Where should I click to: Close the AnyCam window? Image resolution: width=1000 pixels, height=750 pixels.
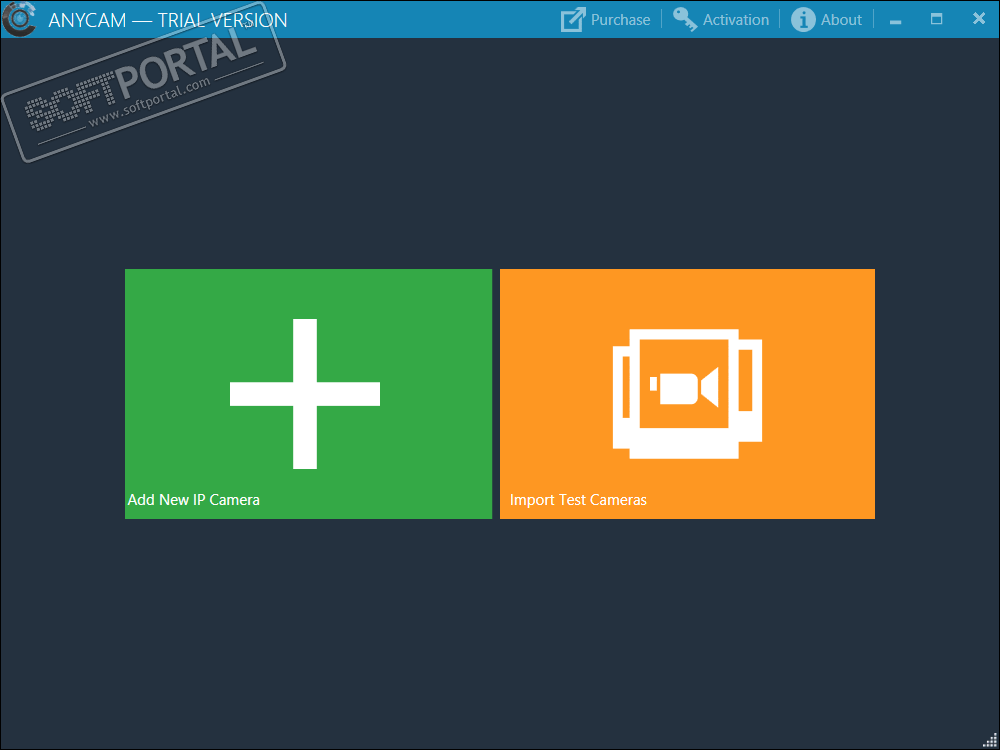click(x=979, y=19)
